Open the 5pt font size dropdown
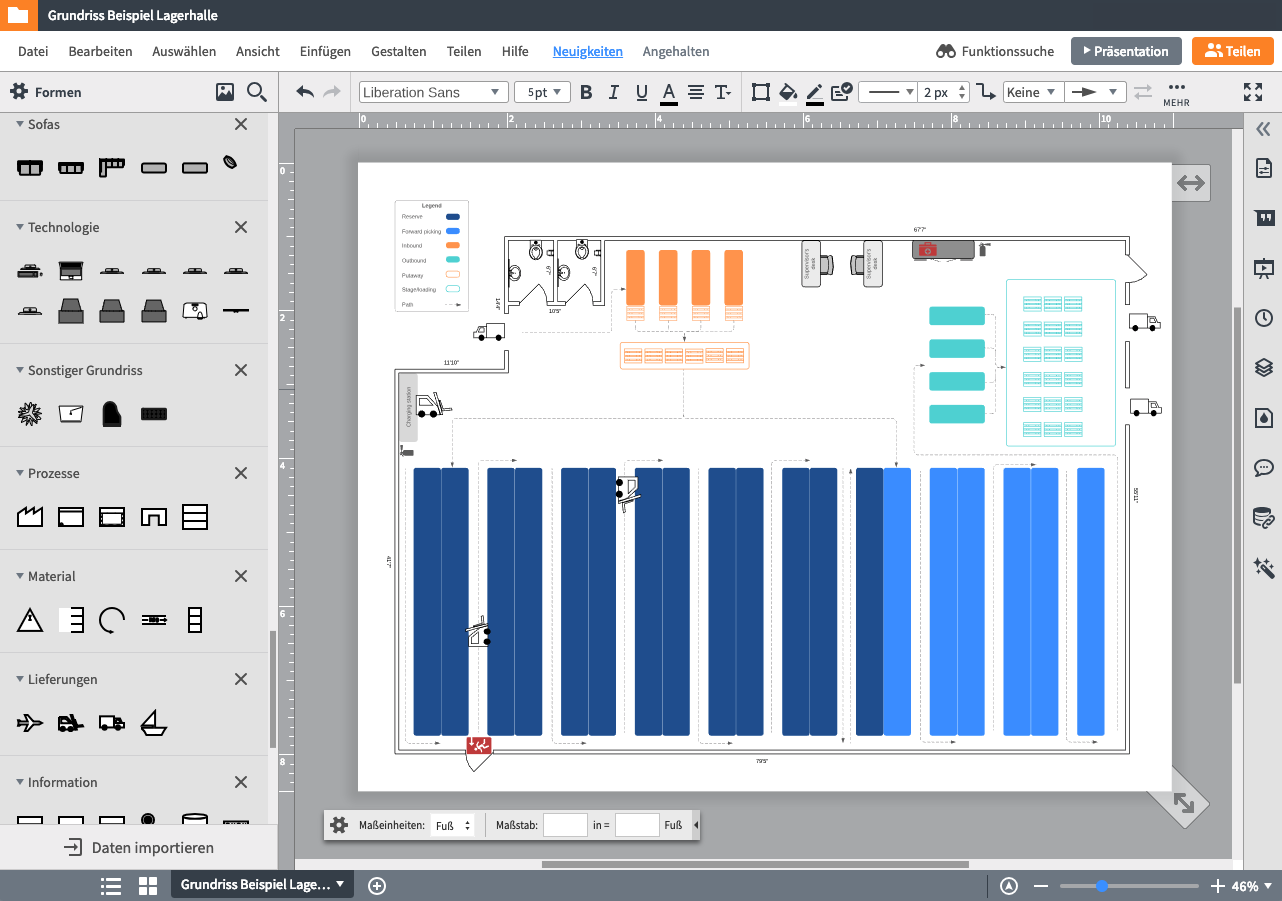Image resolution: width=1282 pixels, height=901 pixels. [542, 92]
